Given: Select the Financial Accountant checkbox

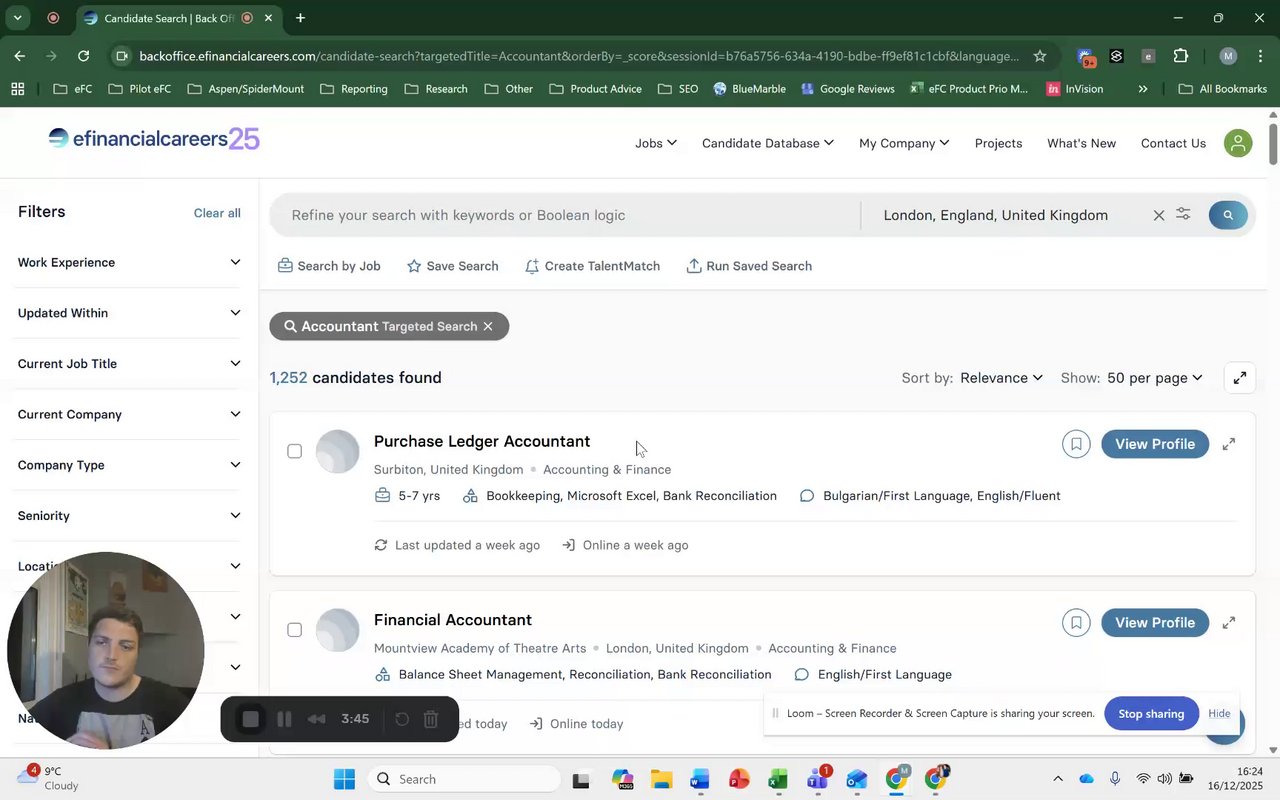Looking at the screenshot, I should coord(294,630).
